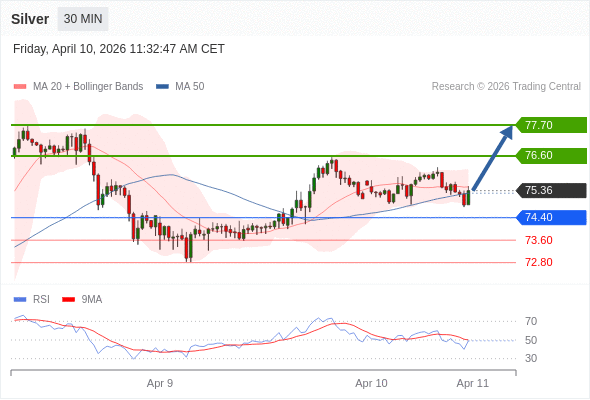Click the 72.80 support level label
The width and height of the screenshot is (590, 400).
click(539, 262)
